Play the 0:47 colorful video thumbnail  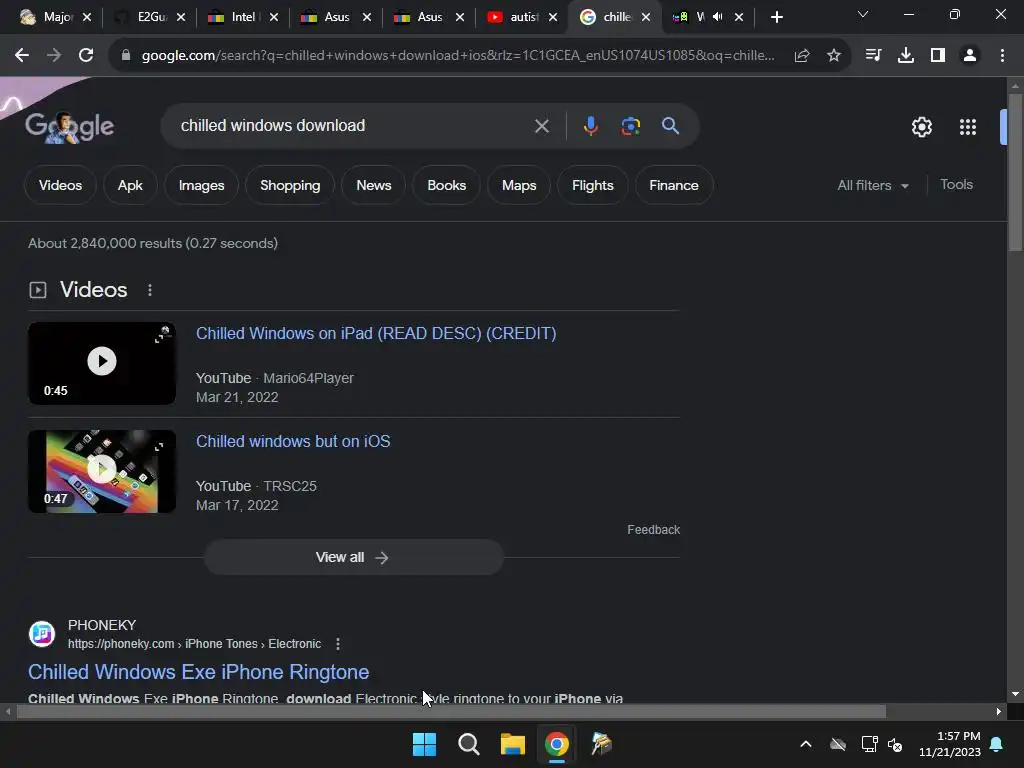(102, 472)
